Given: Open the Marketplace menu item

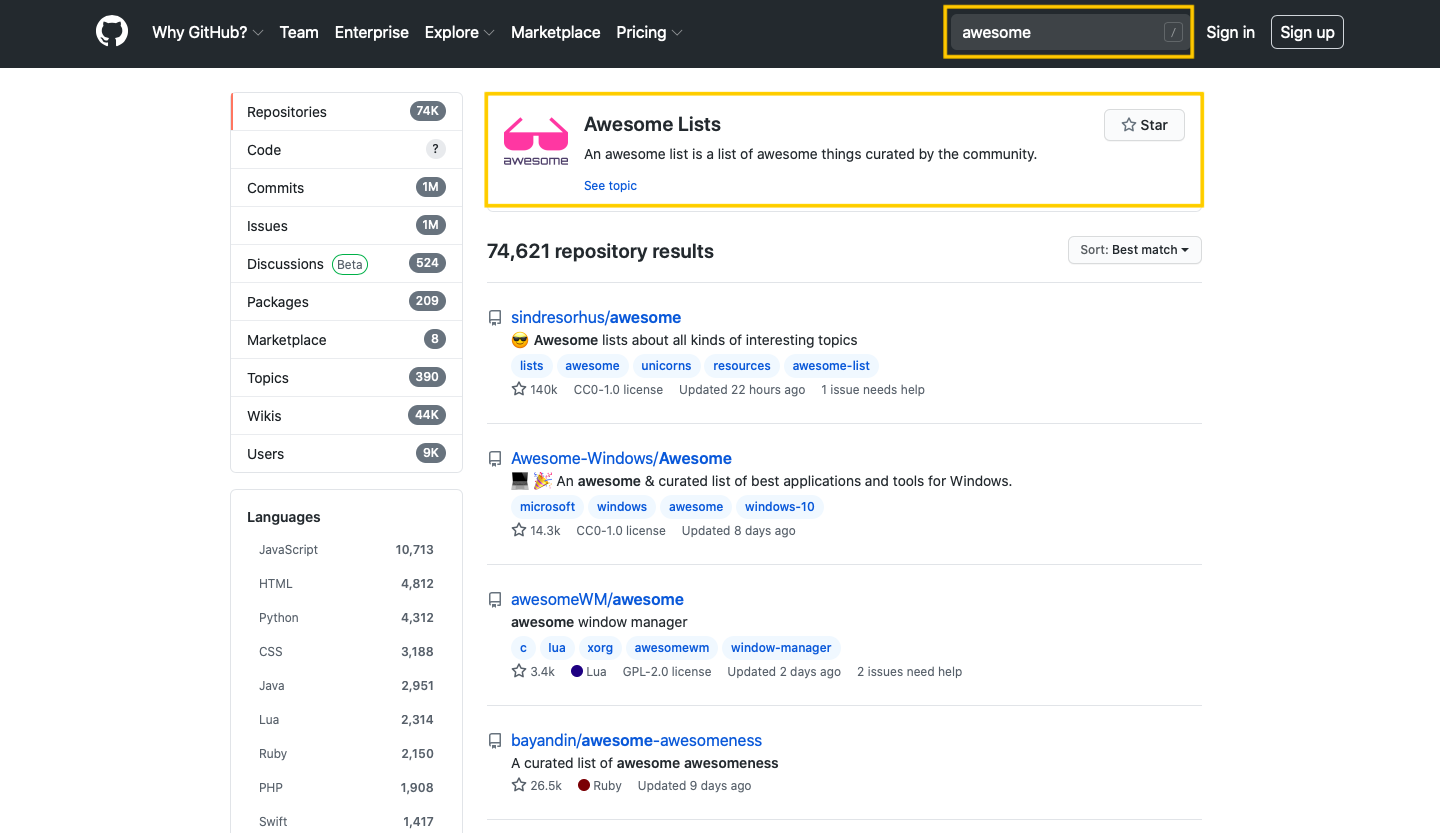Looking at the screenshot, I should pos(555,32).
